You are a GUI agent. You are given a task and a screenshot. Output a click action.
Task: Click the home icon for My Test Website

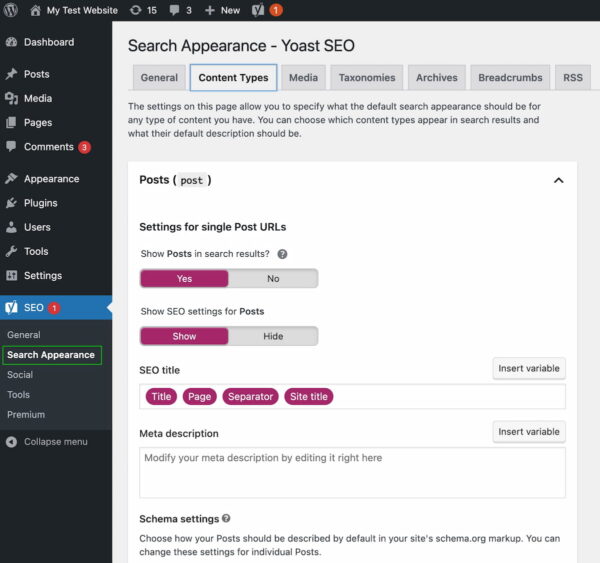36,10
